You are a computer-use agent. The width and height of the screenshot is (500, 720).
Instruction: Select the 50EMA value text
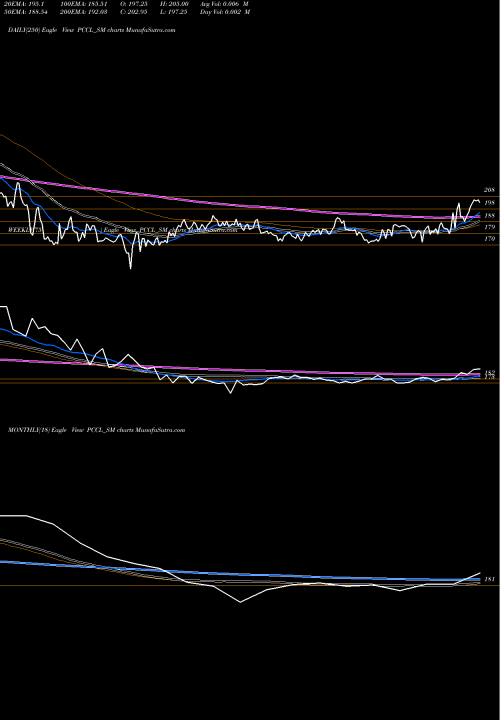point(25,12)
